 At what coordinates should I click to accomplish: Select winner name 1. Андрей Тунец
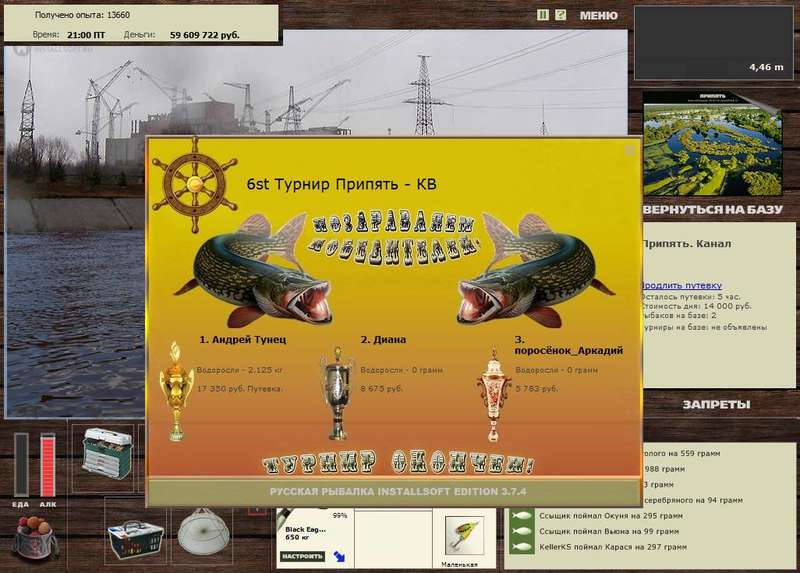point(243,340)
